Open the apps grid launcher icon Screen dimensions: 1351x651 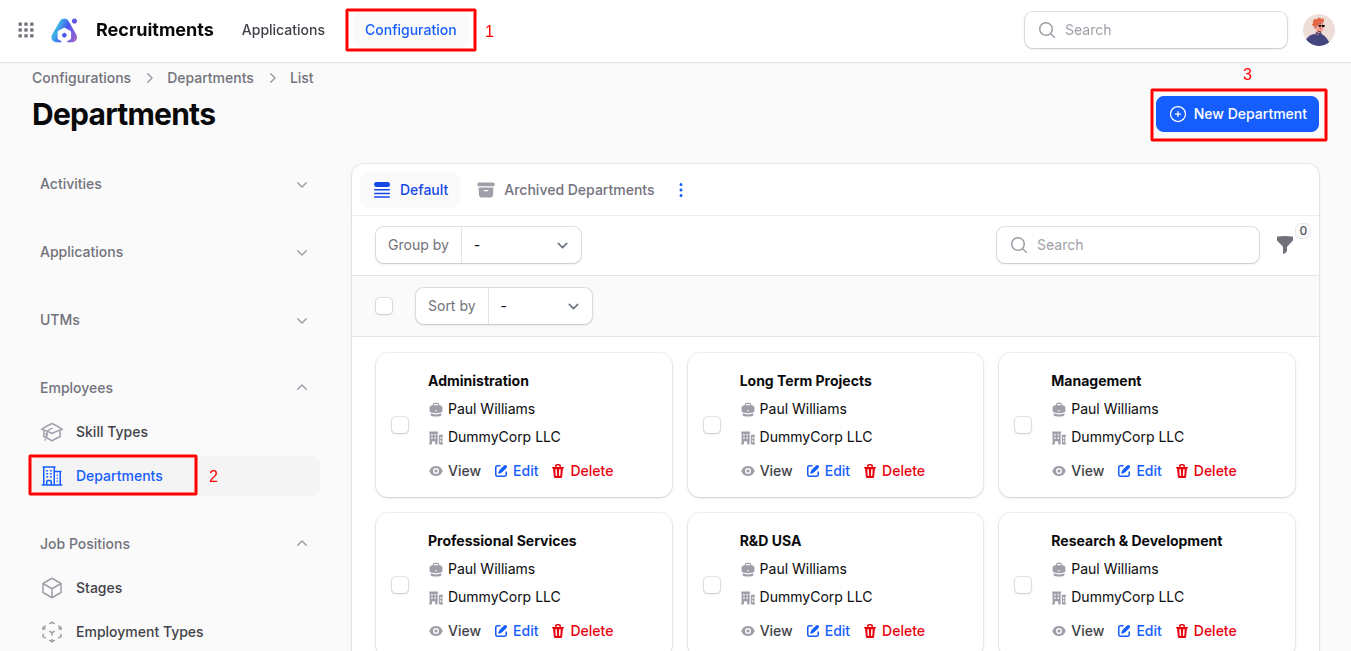(25, 29)
